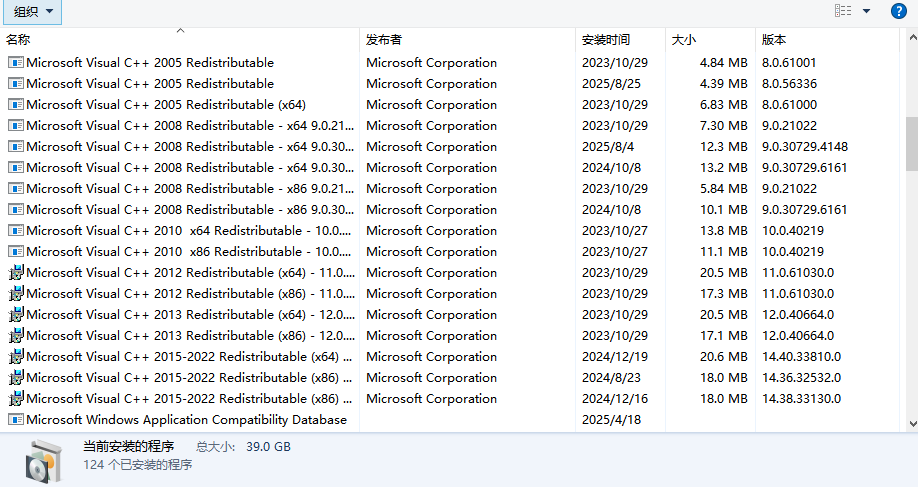
Task: Click icon of Visual C++ 2010 x86 Redistributable
Action: tap(16, 252)
